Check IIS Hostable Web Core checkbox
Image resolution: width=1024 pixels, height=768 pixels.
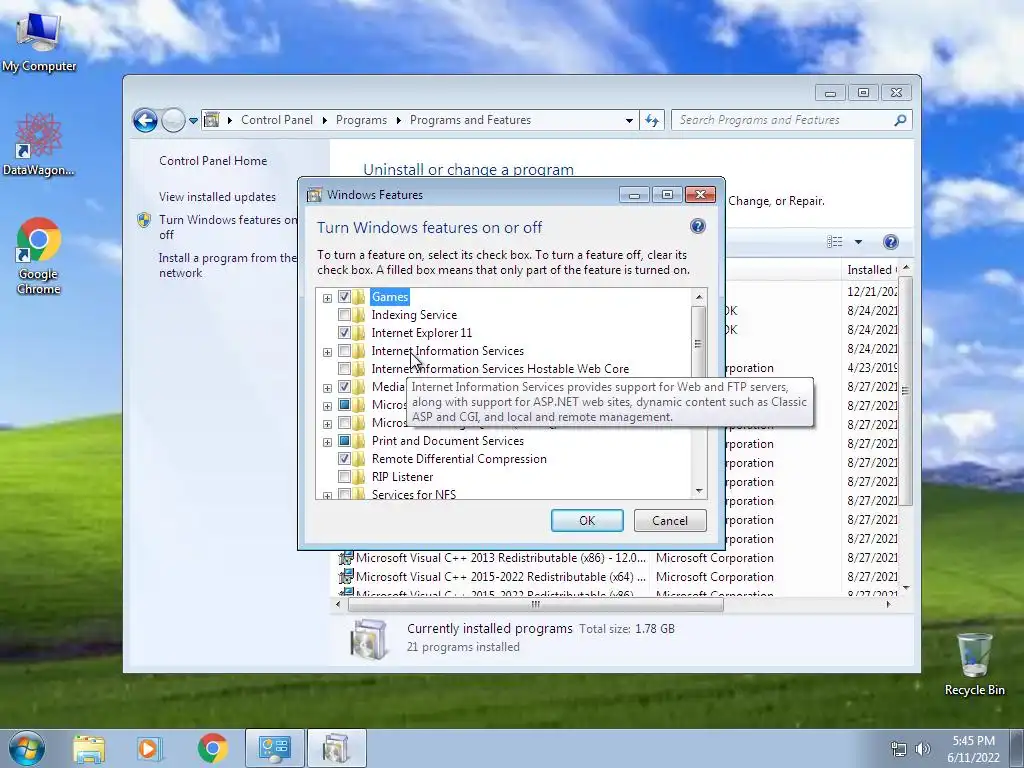tap(344, 369)
